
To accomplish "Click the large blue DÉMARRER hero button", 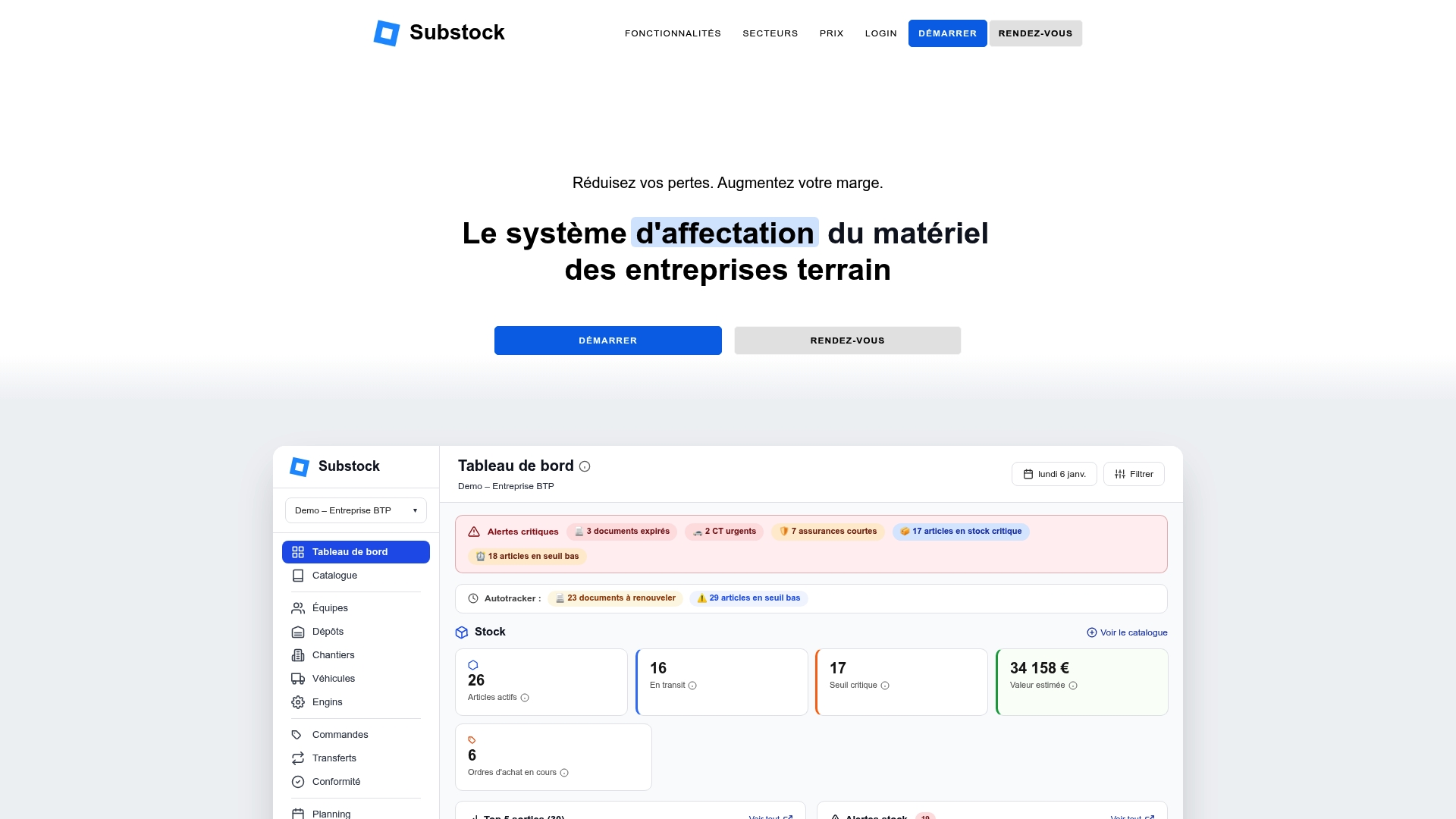I will pyautogui.click(x=607, y=340).
